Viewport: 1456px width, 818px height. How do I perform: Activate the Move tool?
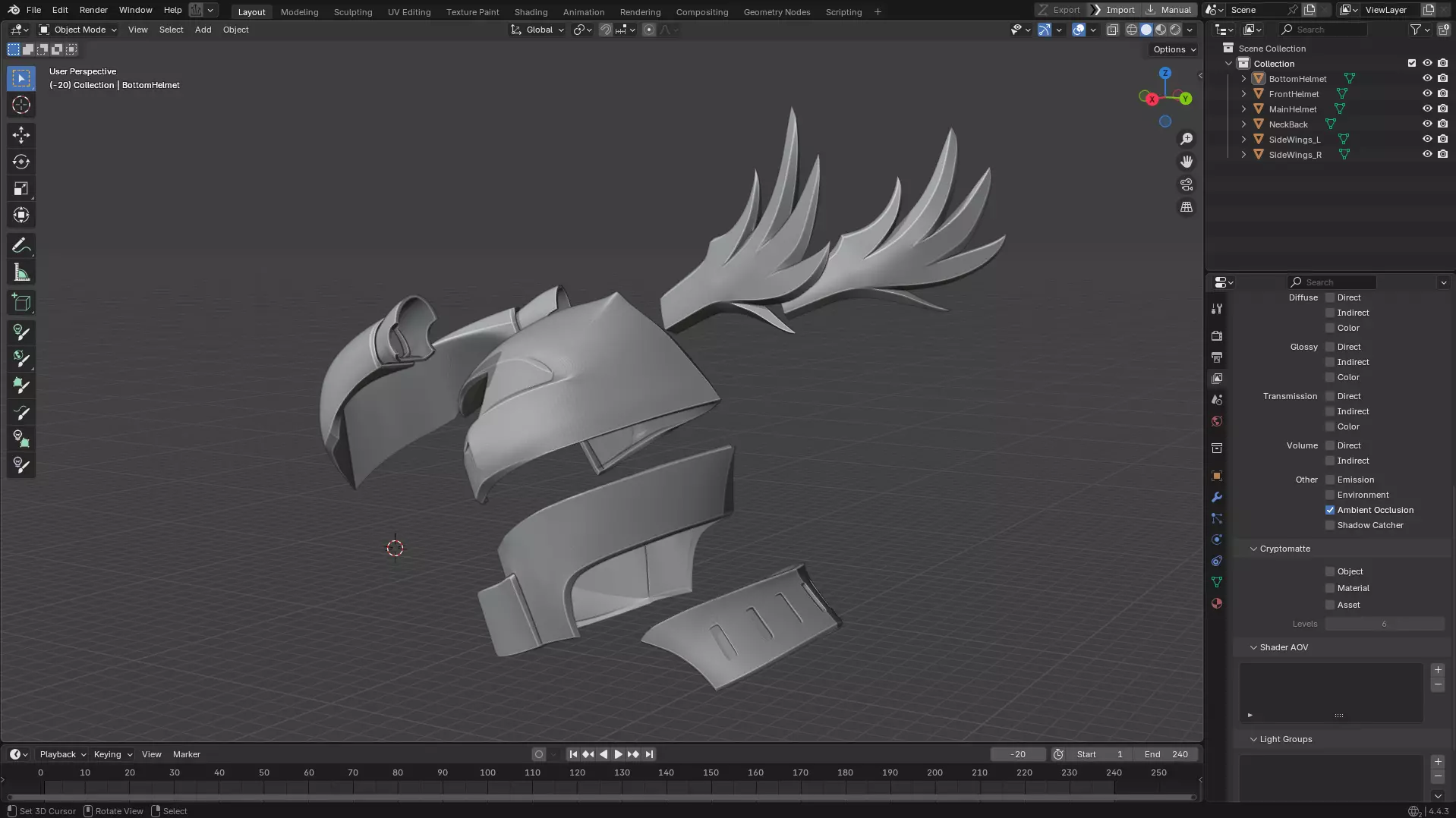click(x=21, y=135)
